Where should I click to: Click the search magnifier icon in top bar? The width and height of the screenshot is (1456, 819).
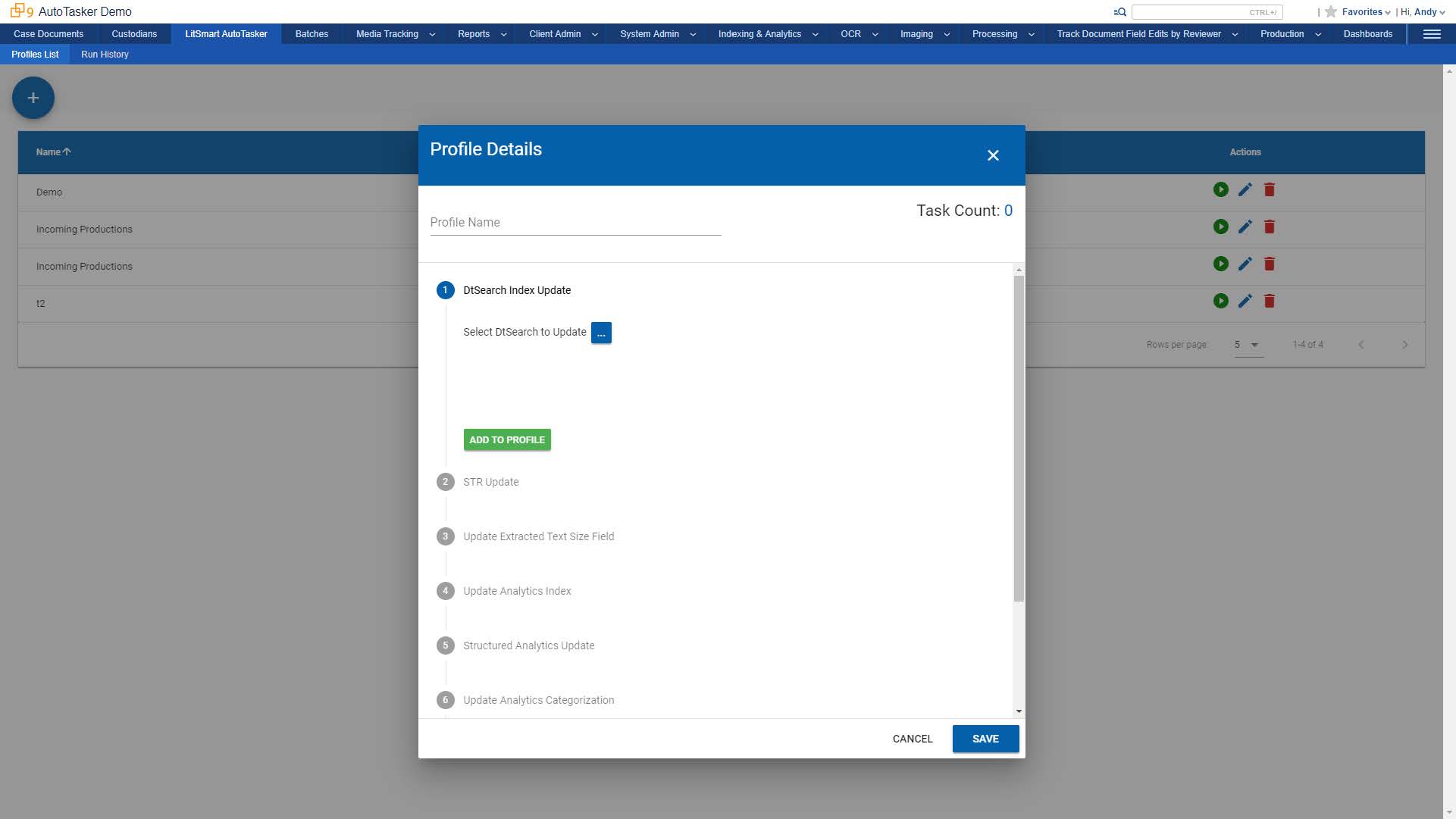[1119, 11]
